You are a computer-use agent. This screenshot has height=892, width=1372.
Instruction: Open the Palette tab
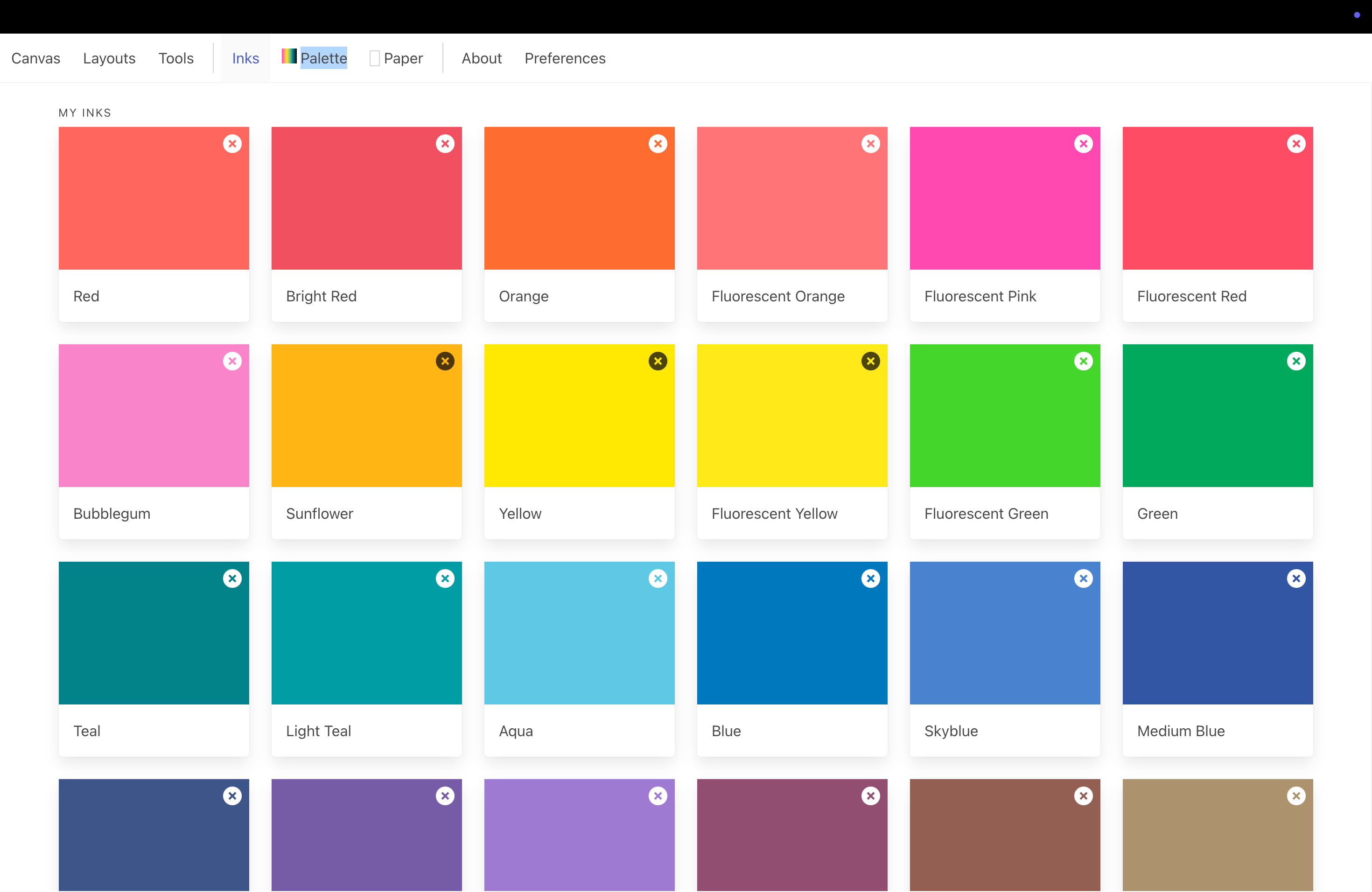(x=323, y=58)
